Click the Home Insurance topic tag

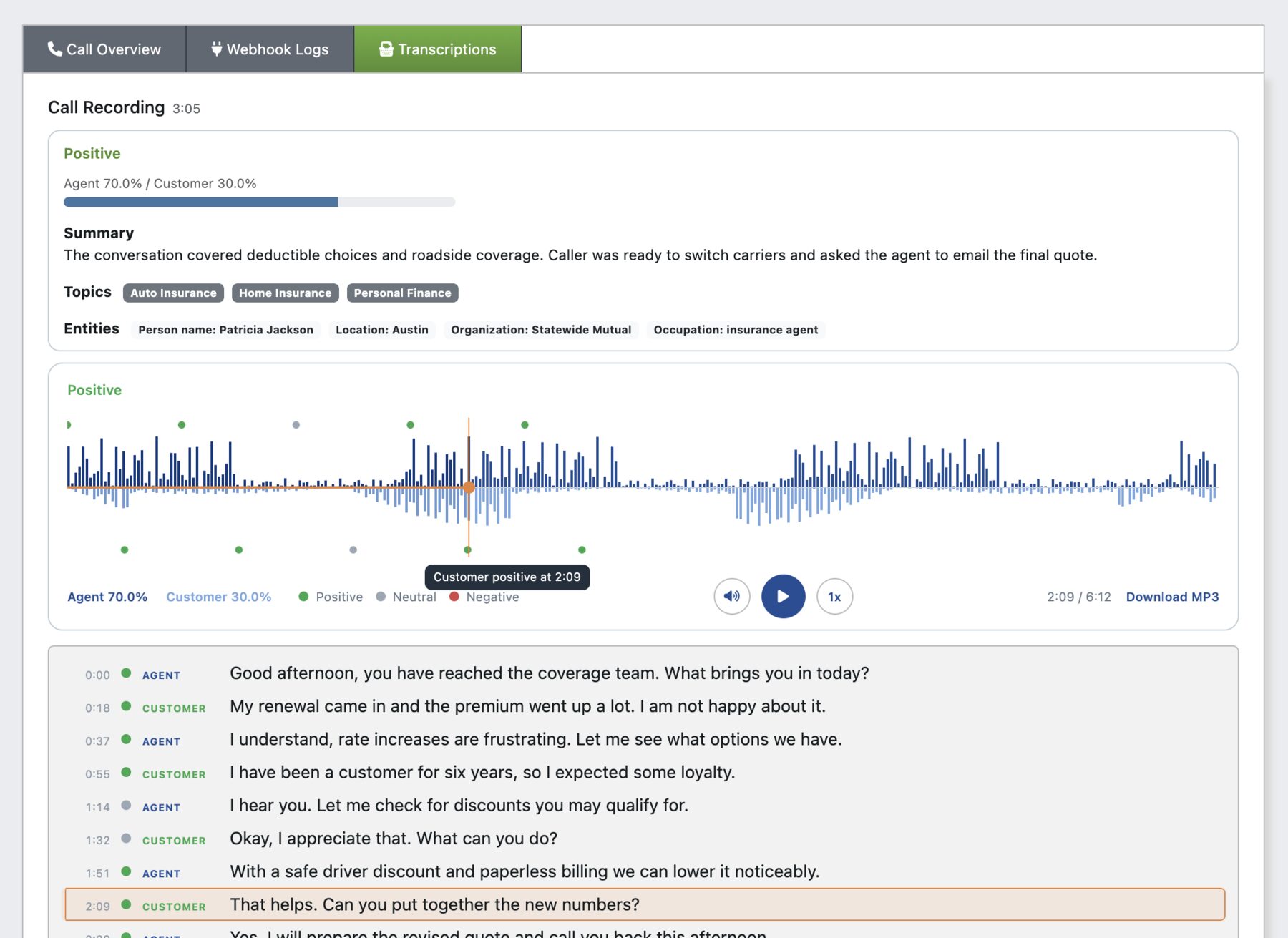click(285, 293)
